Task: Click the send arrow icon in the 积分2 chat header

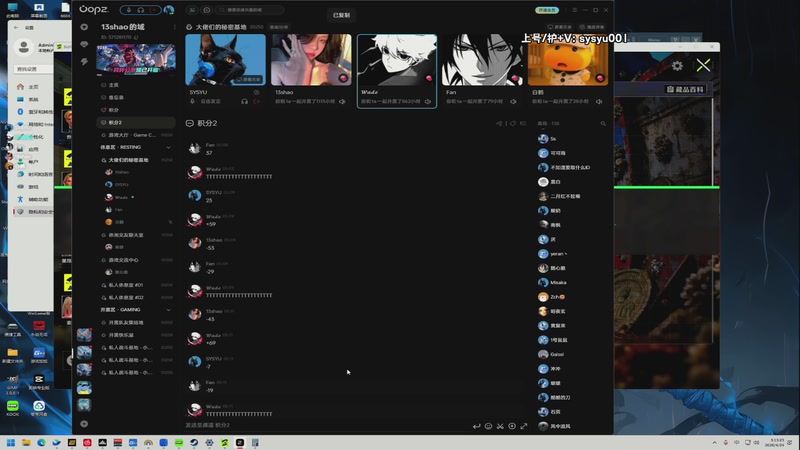Action: (x=499, y=123)
